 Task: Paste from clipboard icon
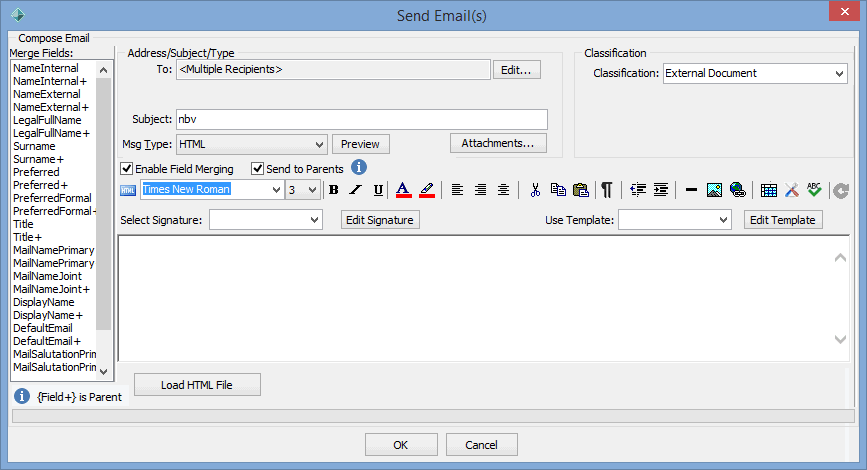(x=581, y=190)
